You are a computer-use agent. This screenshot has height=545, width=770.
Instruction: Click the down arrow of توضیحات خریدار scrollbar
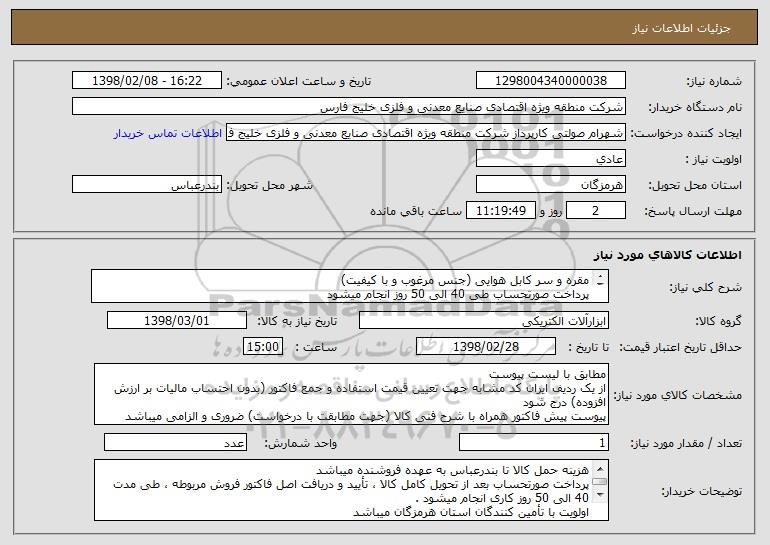pyautogui.click(x=599, y=496)
